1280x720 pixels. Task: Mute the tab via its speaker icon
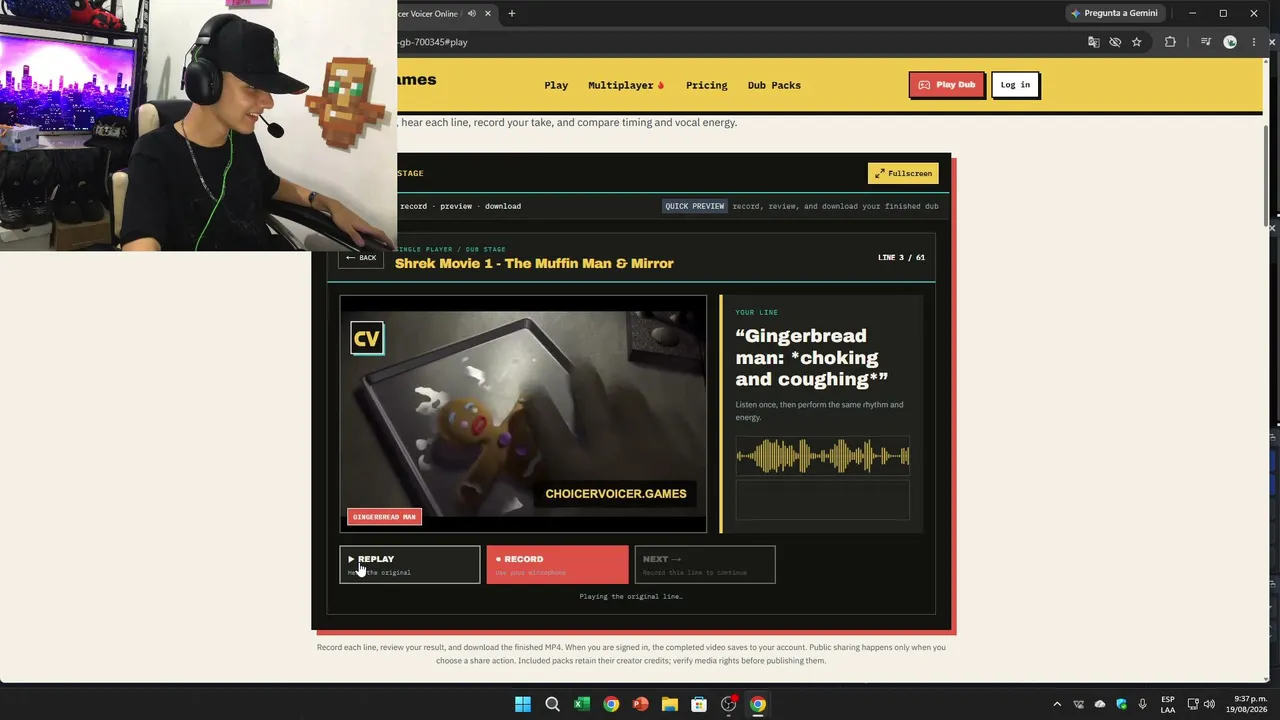(472, 14)
